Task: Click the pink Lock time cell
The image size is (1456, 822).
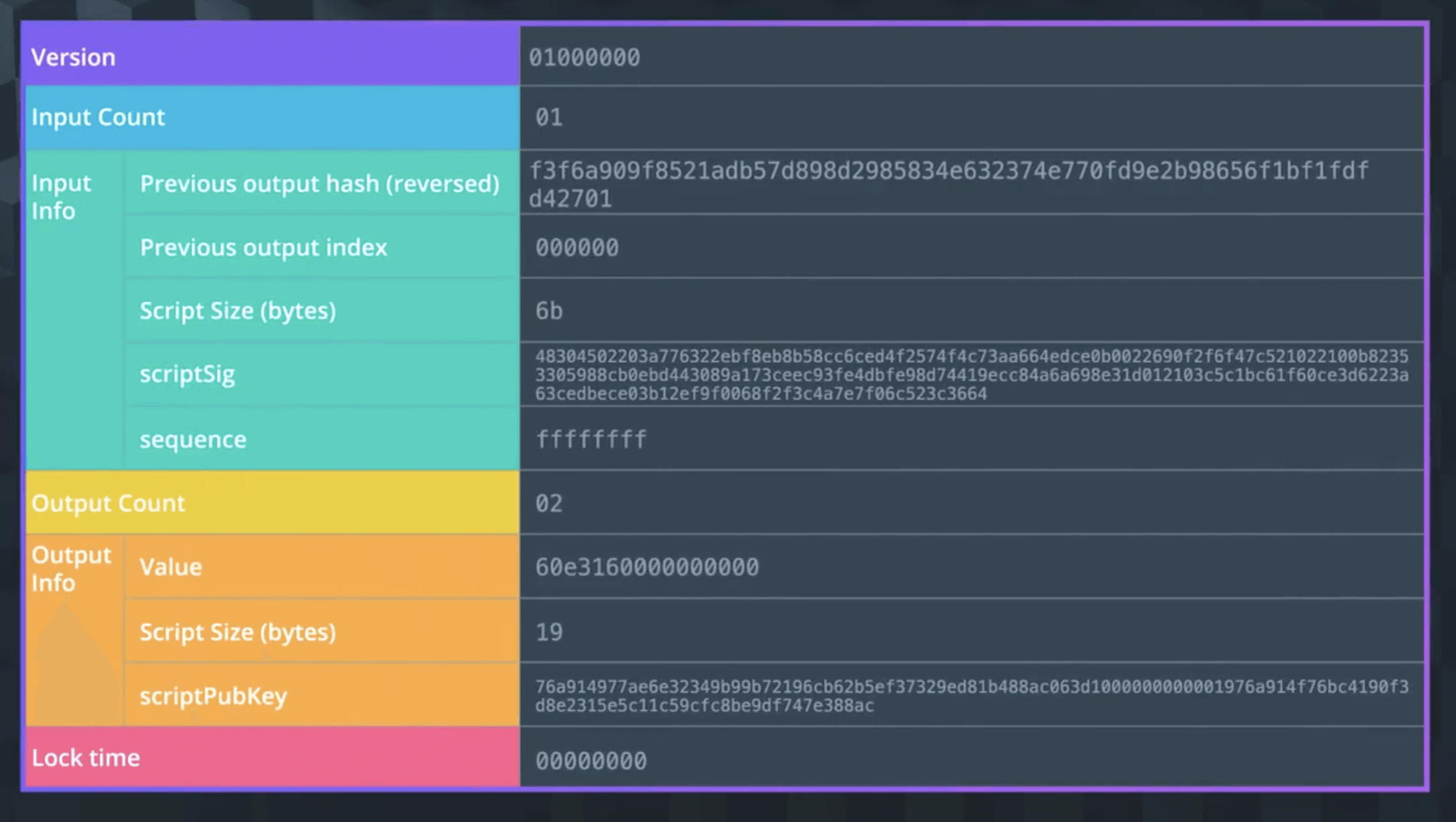Action: tap(86, 759)
